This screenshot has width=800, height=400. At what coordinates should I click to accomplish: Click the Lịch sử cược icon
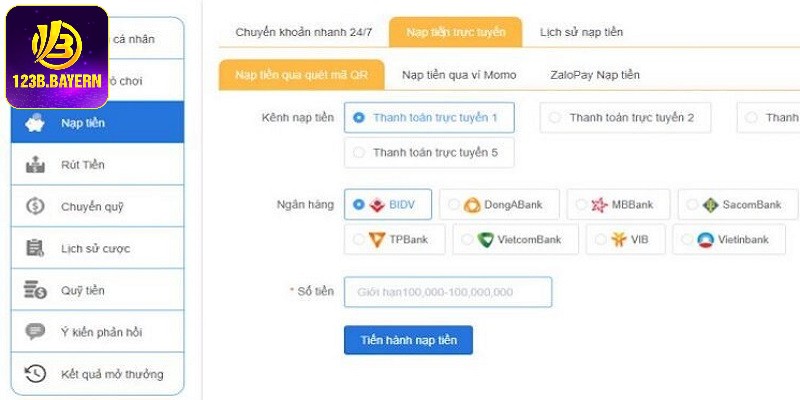coord(35,248)
